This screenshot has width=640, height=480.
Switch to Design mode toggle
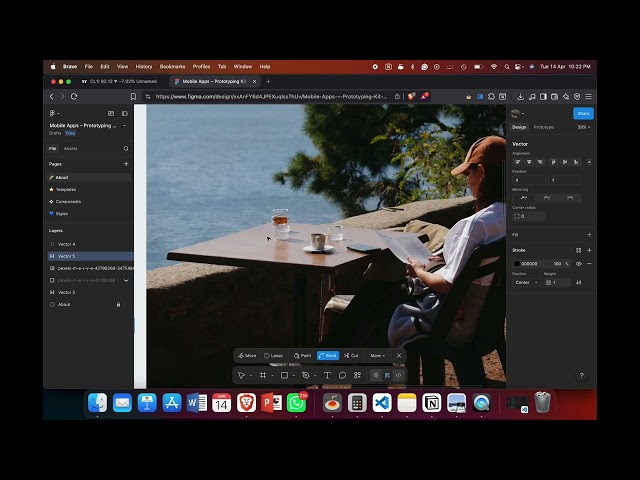387,375
